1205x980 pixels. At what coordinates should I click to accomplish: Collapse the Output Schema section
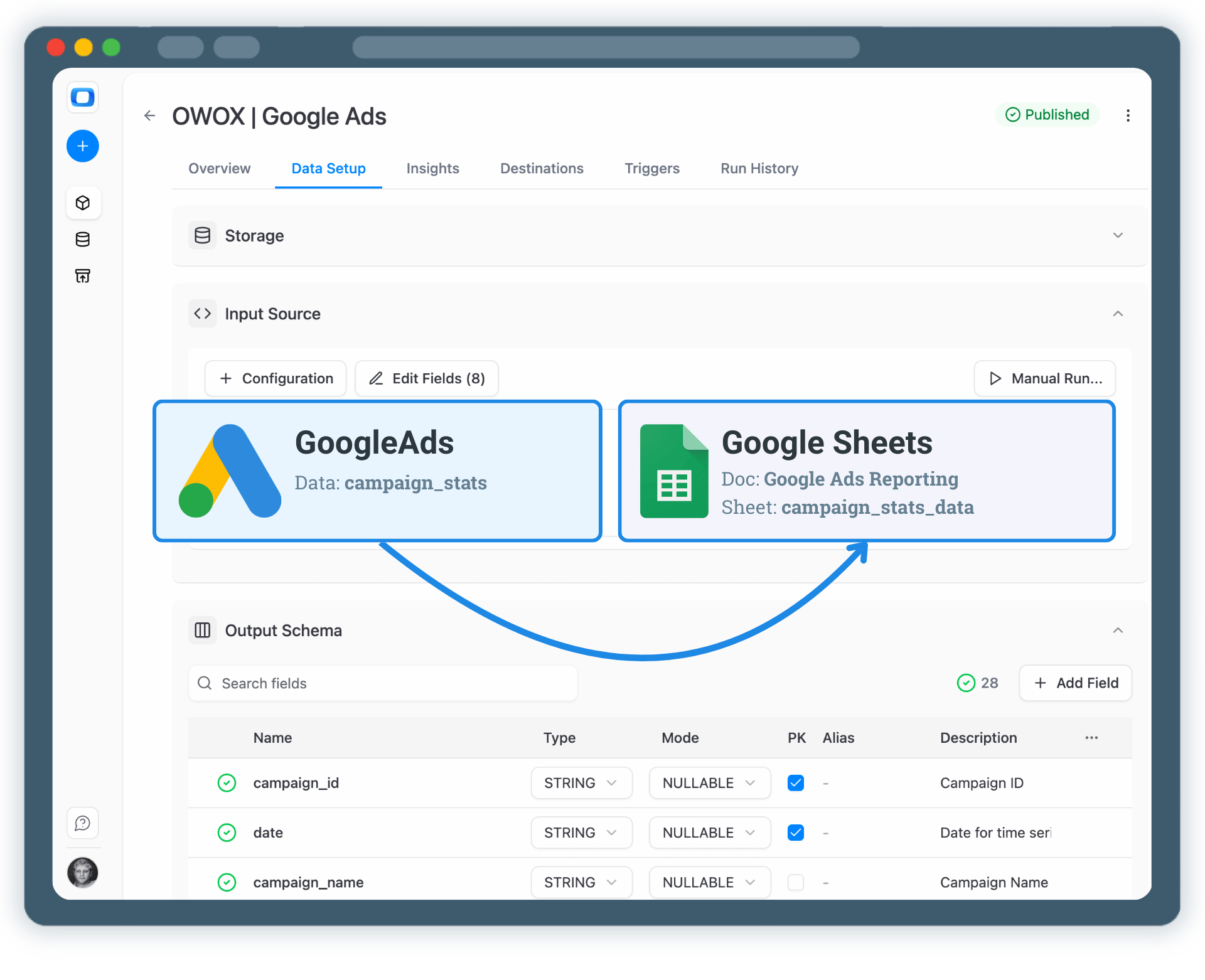point(1117,630)
